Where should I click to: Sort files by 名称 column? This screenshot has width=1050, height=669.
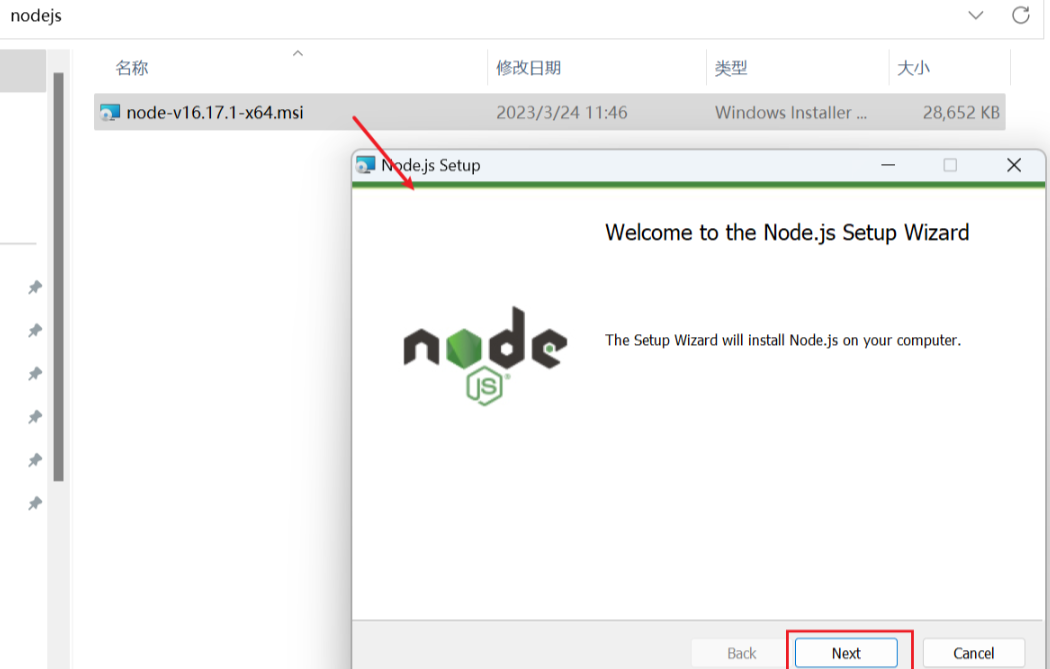point(131,68)
